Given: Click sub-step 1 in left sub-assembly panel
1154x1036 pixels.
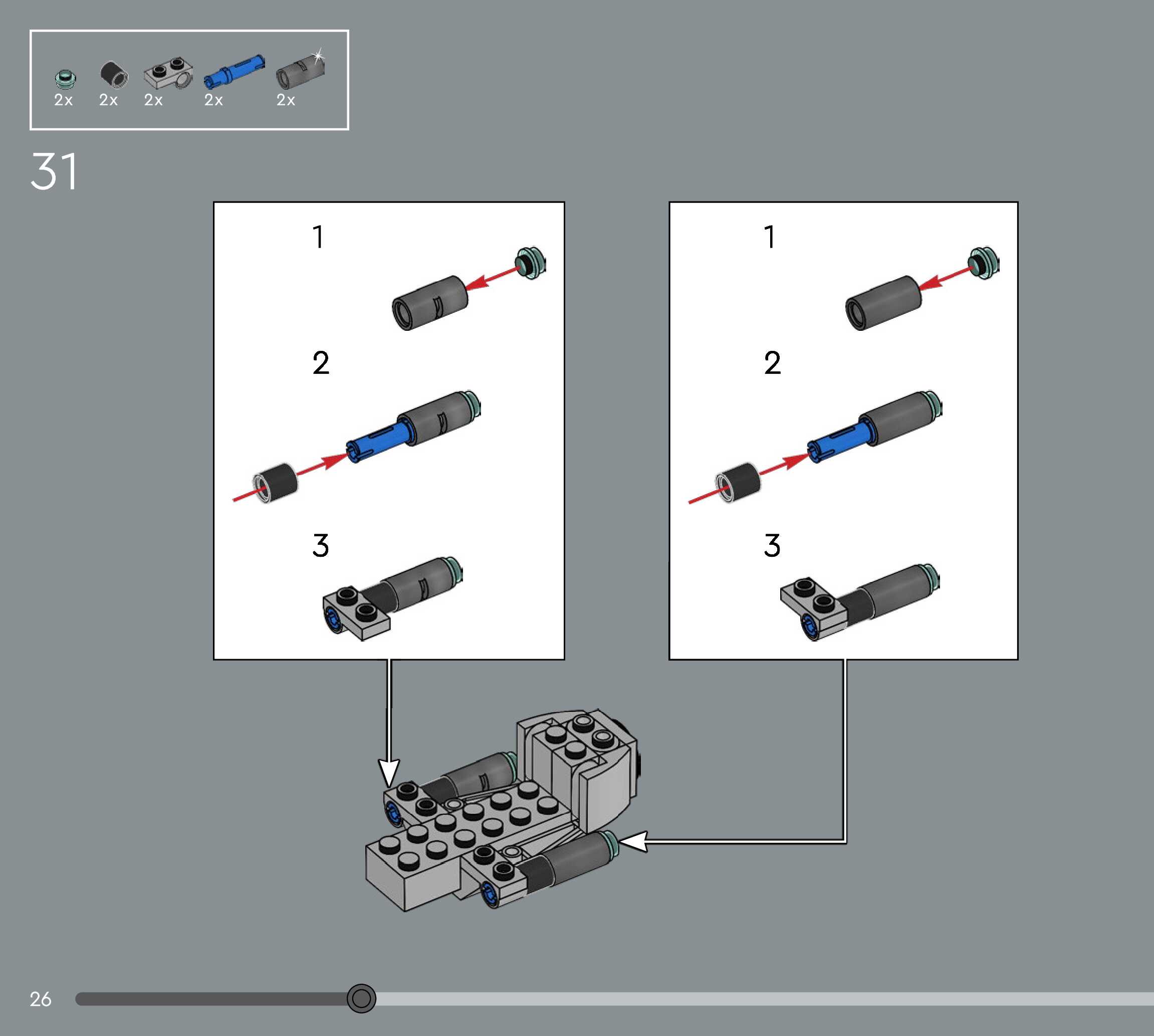Looking at the screenshot, I should click(x=319, y=237).
